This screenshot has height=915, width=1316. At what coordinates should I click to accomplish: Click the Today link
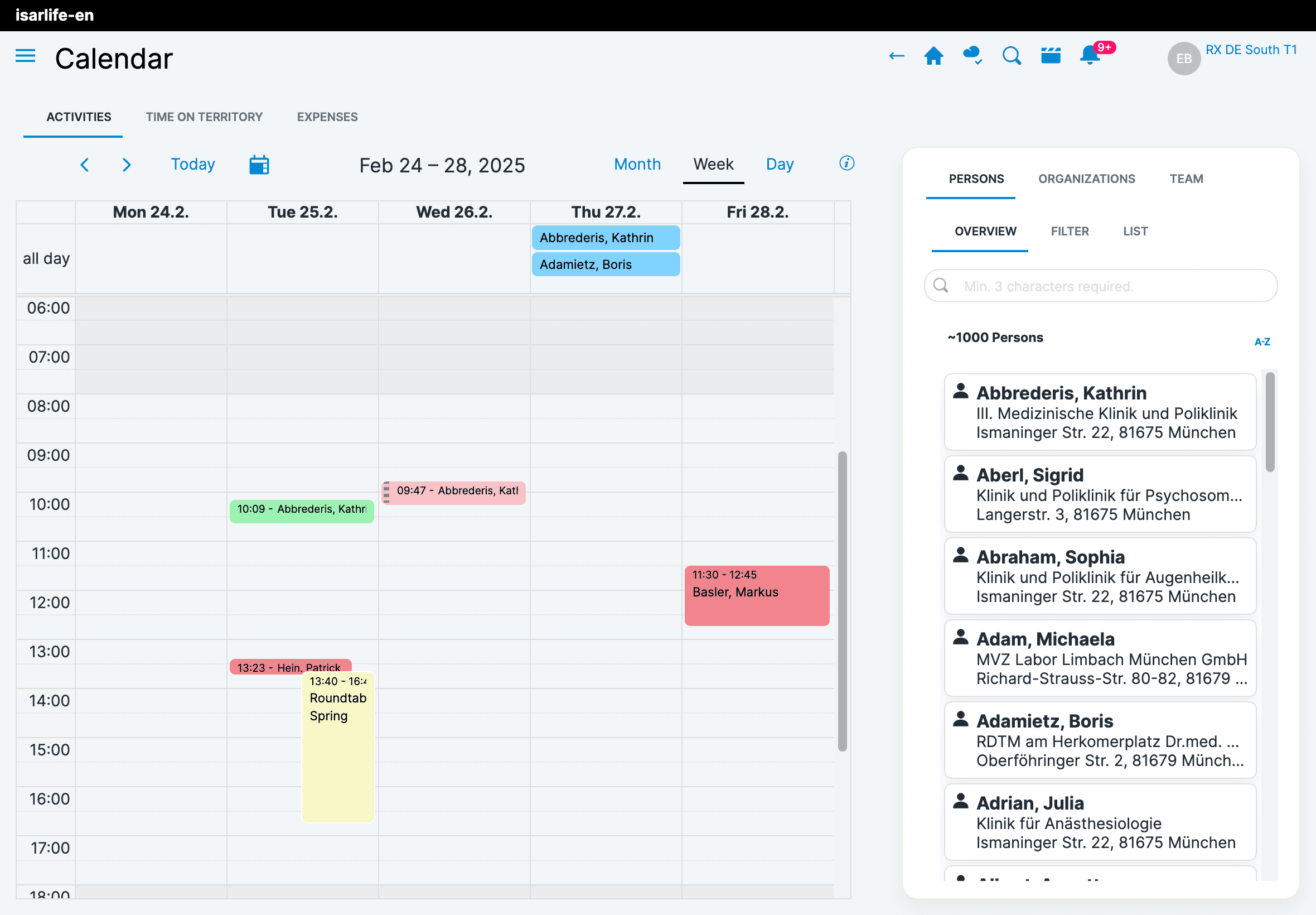pyautogui.click(x=192, y=165)
